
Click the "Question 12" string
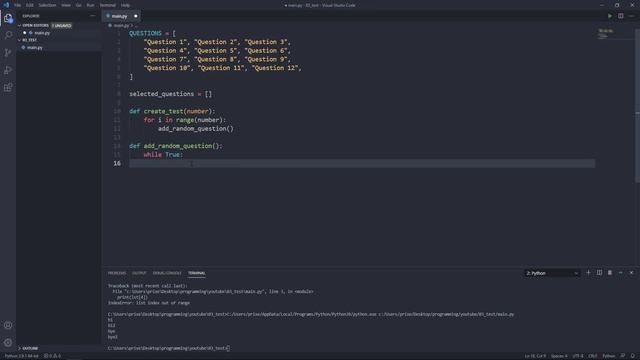coord(275,68)
